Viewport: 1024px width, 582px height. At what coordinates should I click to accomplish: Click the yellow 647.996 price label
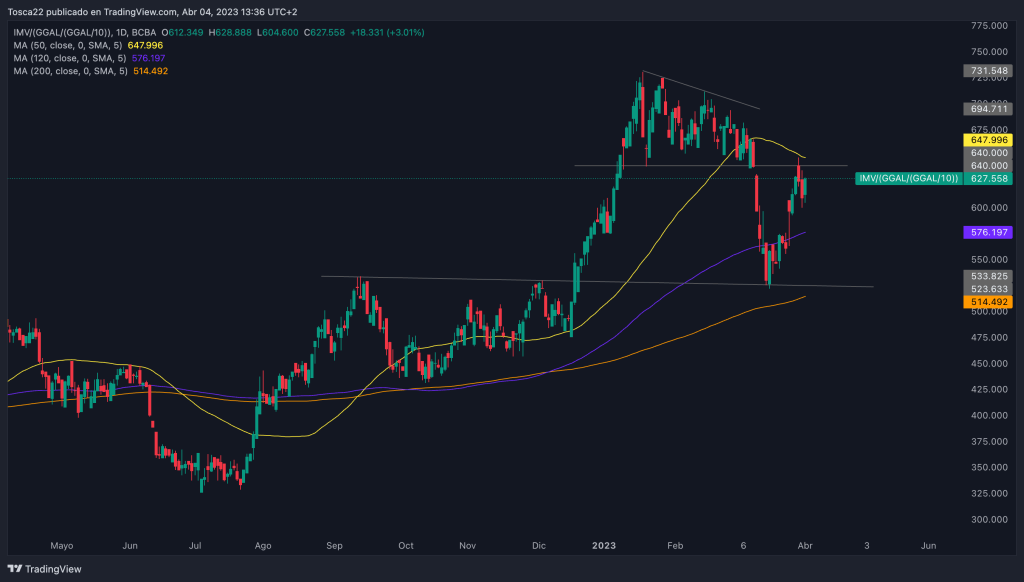985,140
